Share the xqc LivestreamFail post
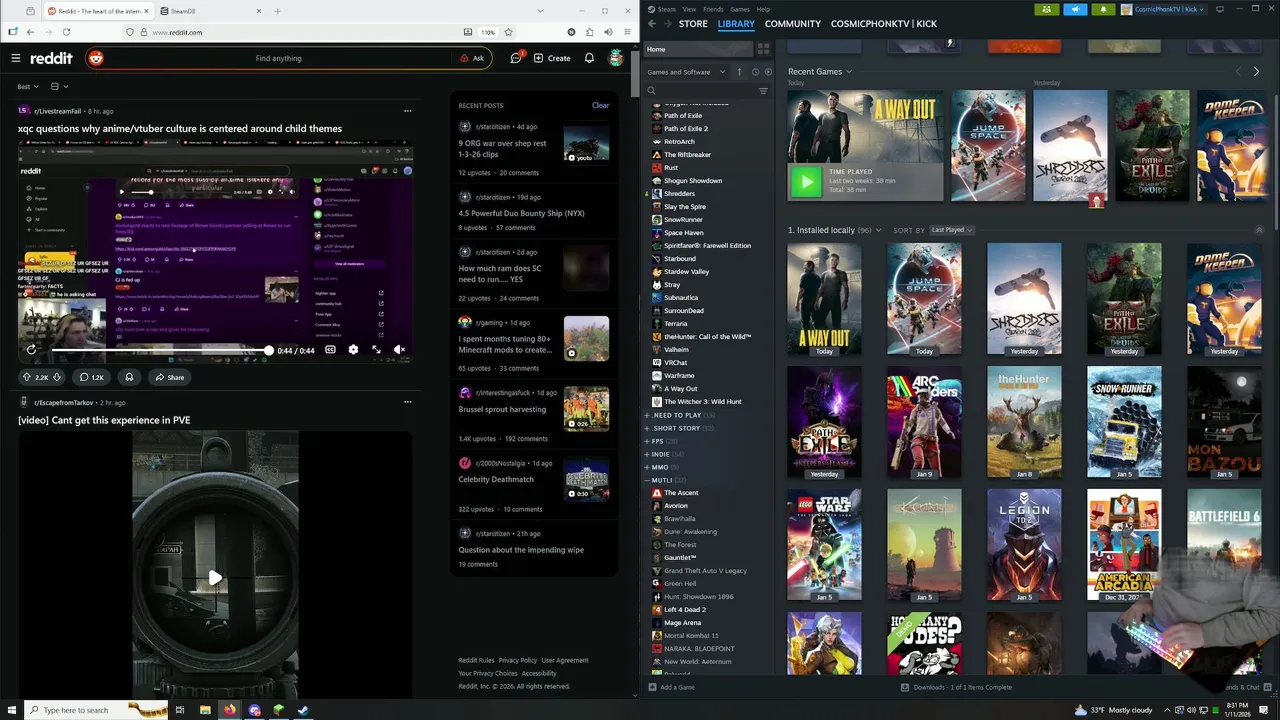 point(169,377)
